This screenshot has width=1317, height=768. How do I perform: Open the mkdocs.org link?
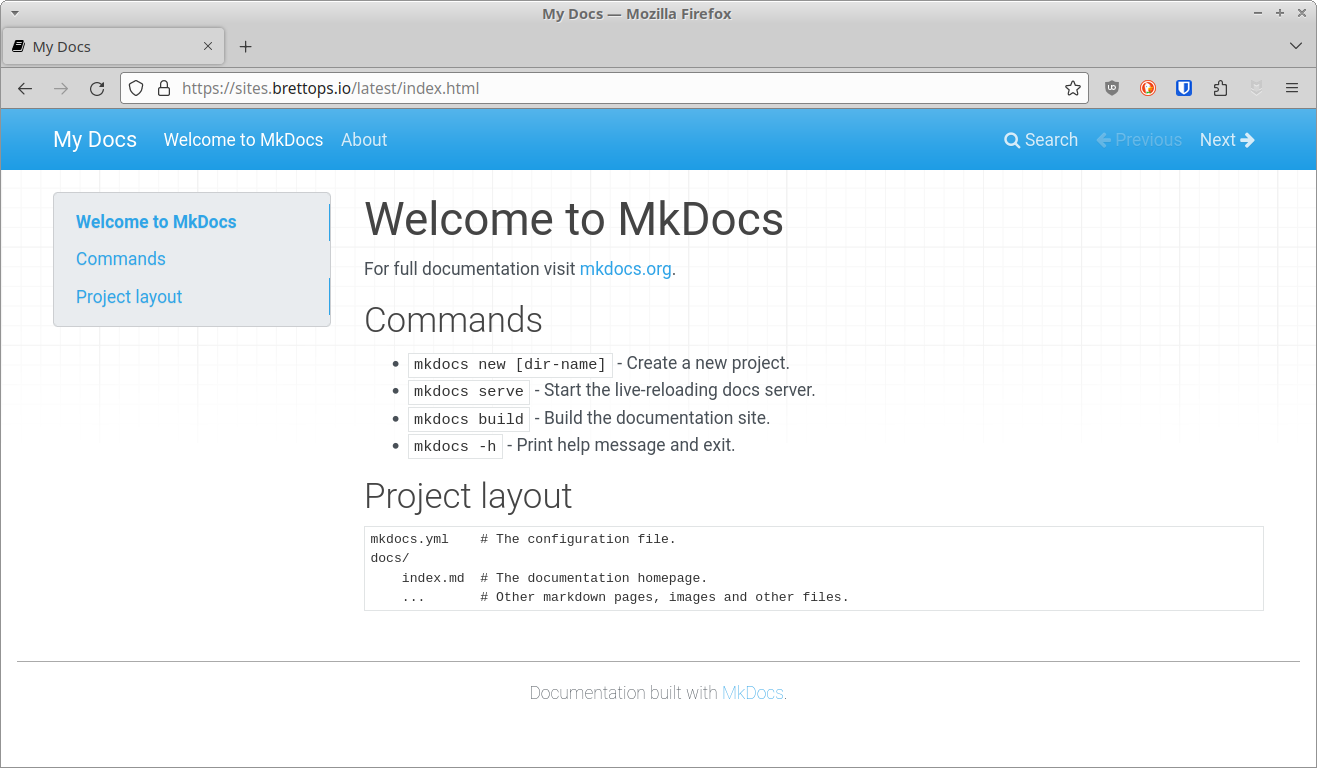pos(626,269)
